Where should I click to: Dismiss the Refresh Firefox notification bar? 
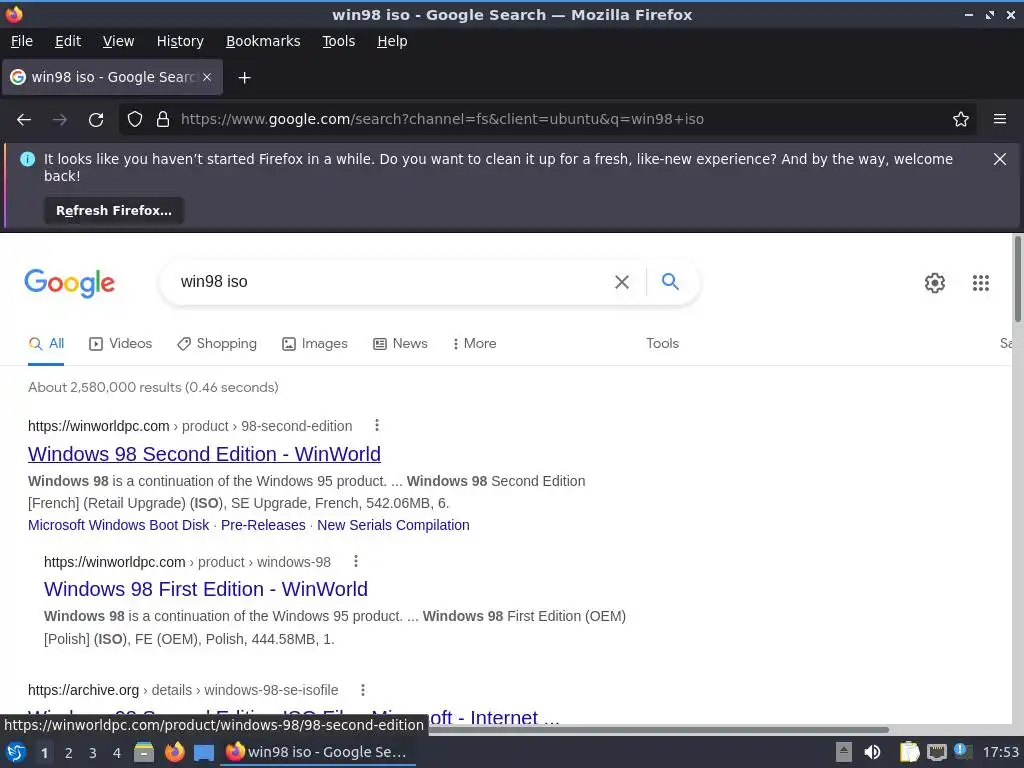[999, 159]
